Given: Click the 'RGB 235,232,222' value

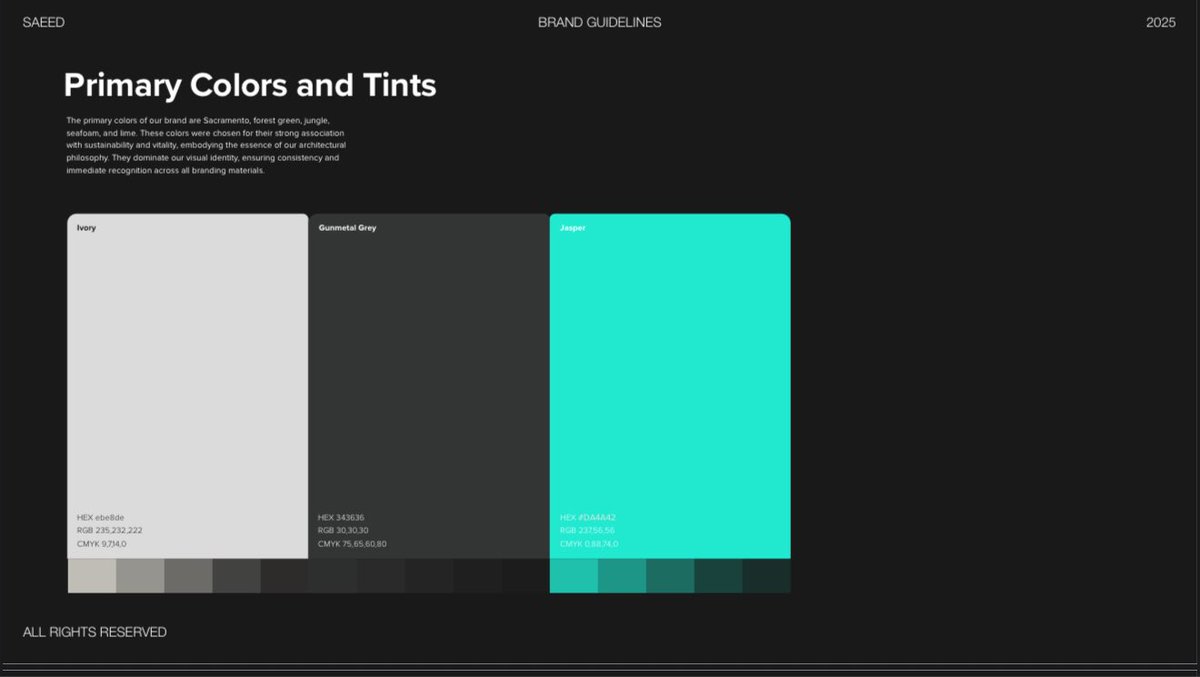Looking at the screenshot, I should (x=109, y=530).
